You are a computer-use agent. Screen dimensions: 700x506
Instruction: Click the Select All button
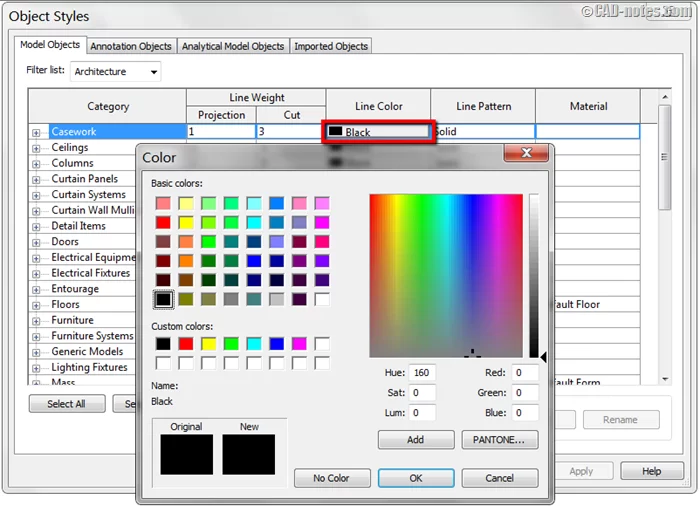66,404
